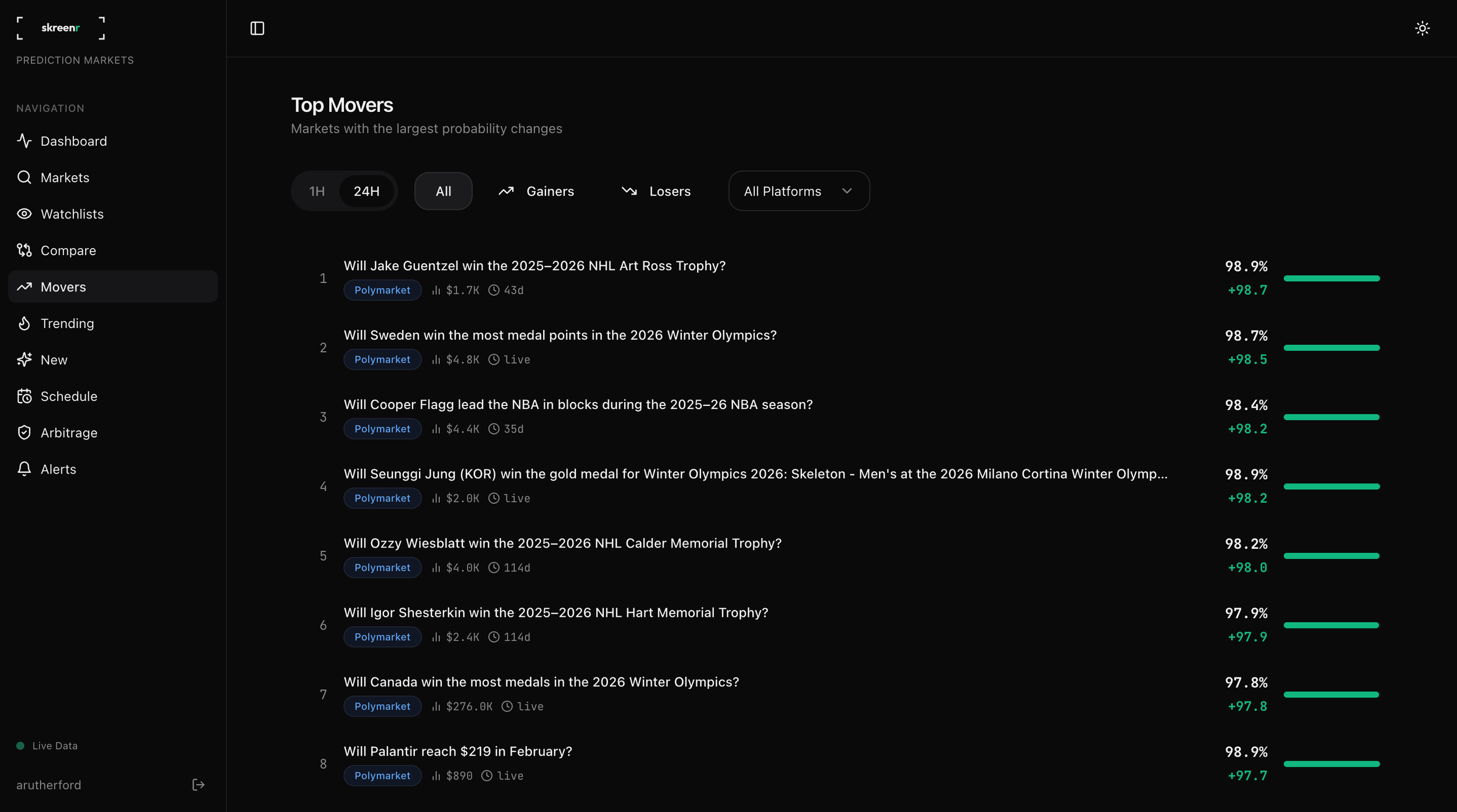Viewport: 1457px width, 812px height.
Task: Click the $276.0K volume value
Action: pyautogui.click(x=469, y=706)
